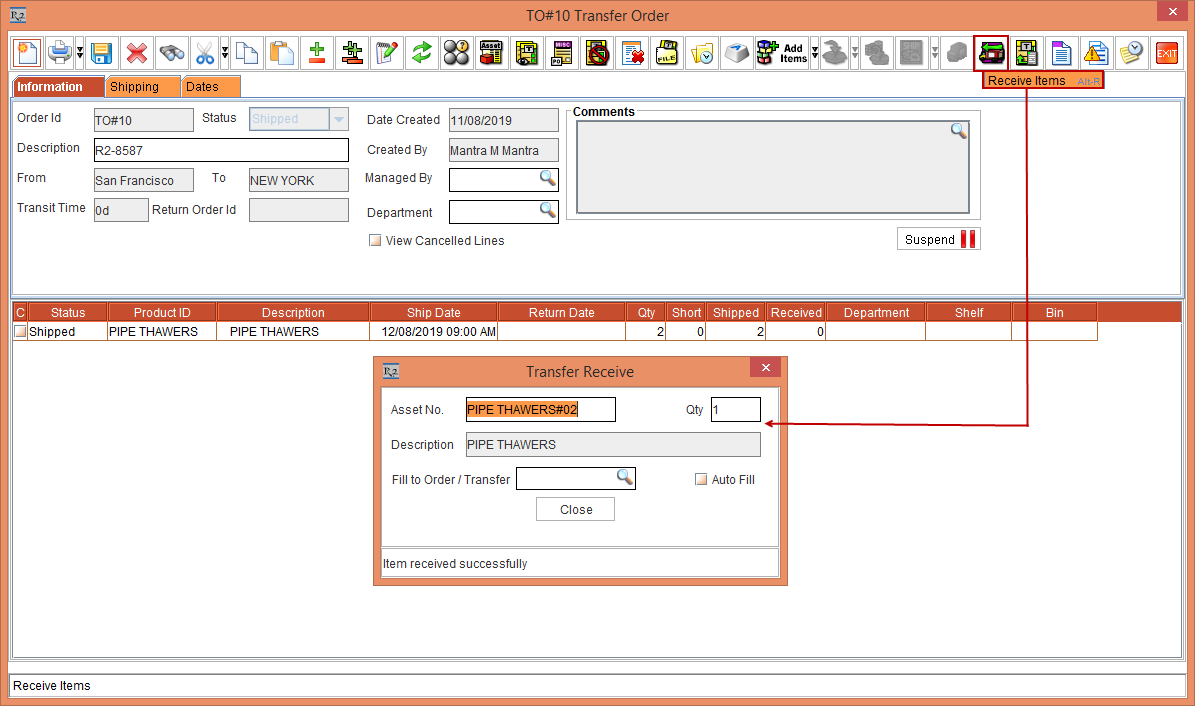Screen dimensions: 1195x706
Task: Check the View Cancelled Lines checkbox
Action: click(x=375, y=241)
